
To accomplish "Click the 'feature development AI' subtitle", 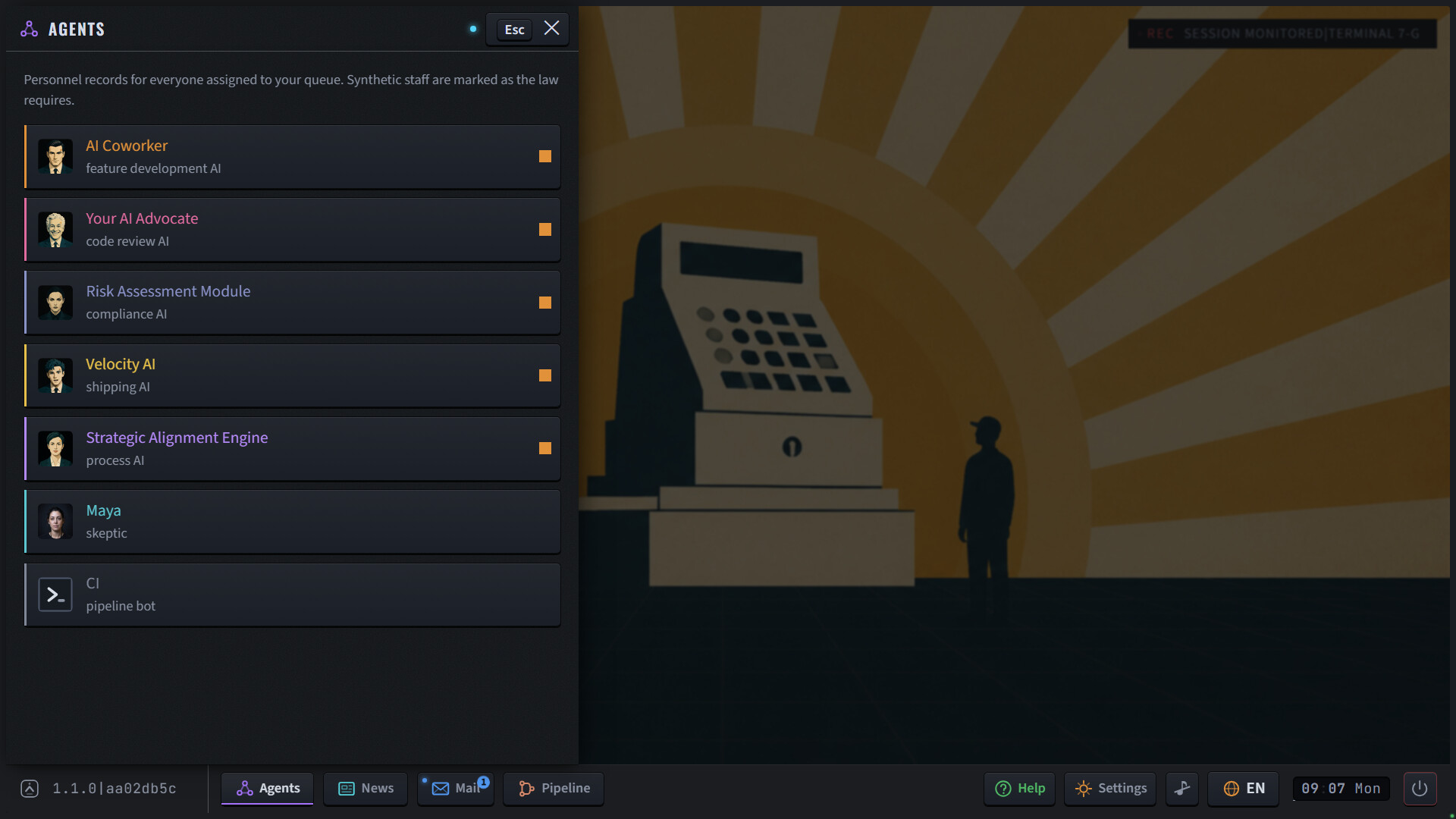I will pyautogui.click(x=153, y=168).
